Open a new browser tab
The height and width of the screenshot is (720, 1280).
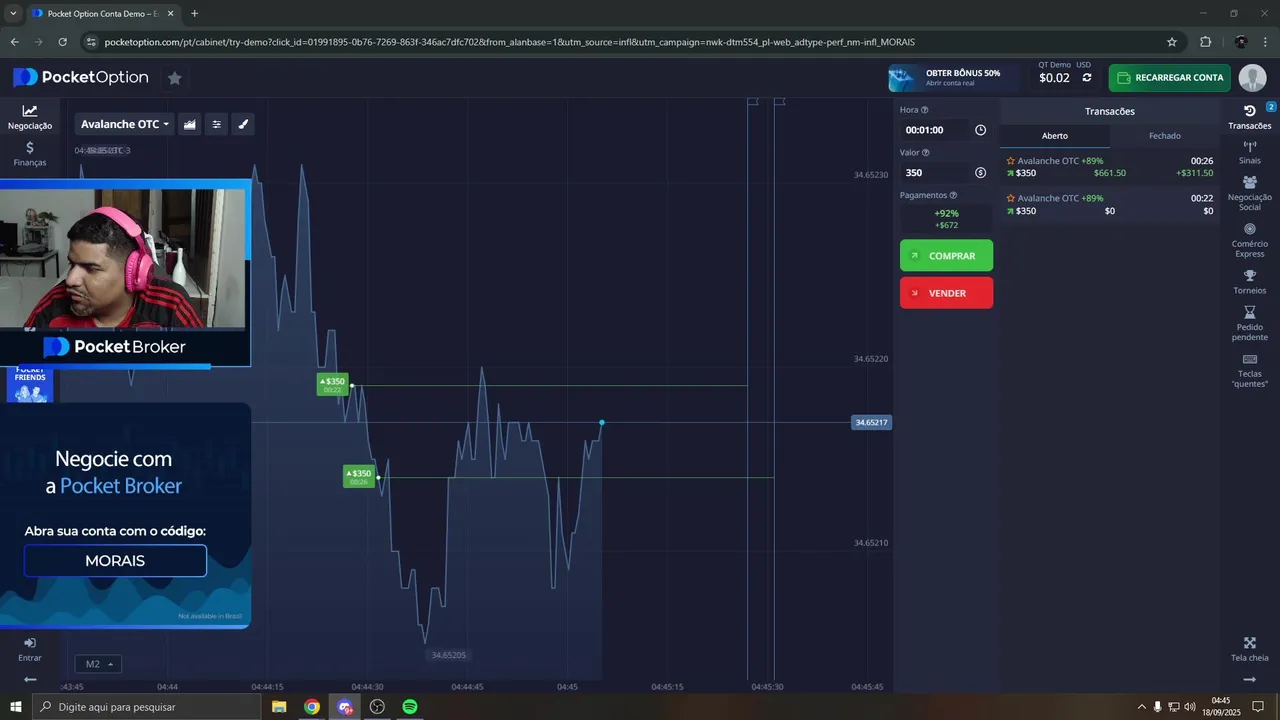194,14
